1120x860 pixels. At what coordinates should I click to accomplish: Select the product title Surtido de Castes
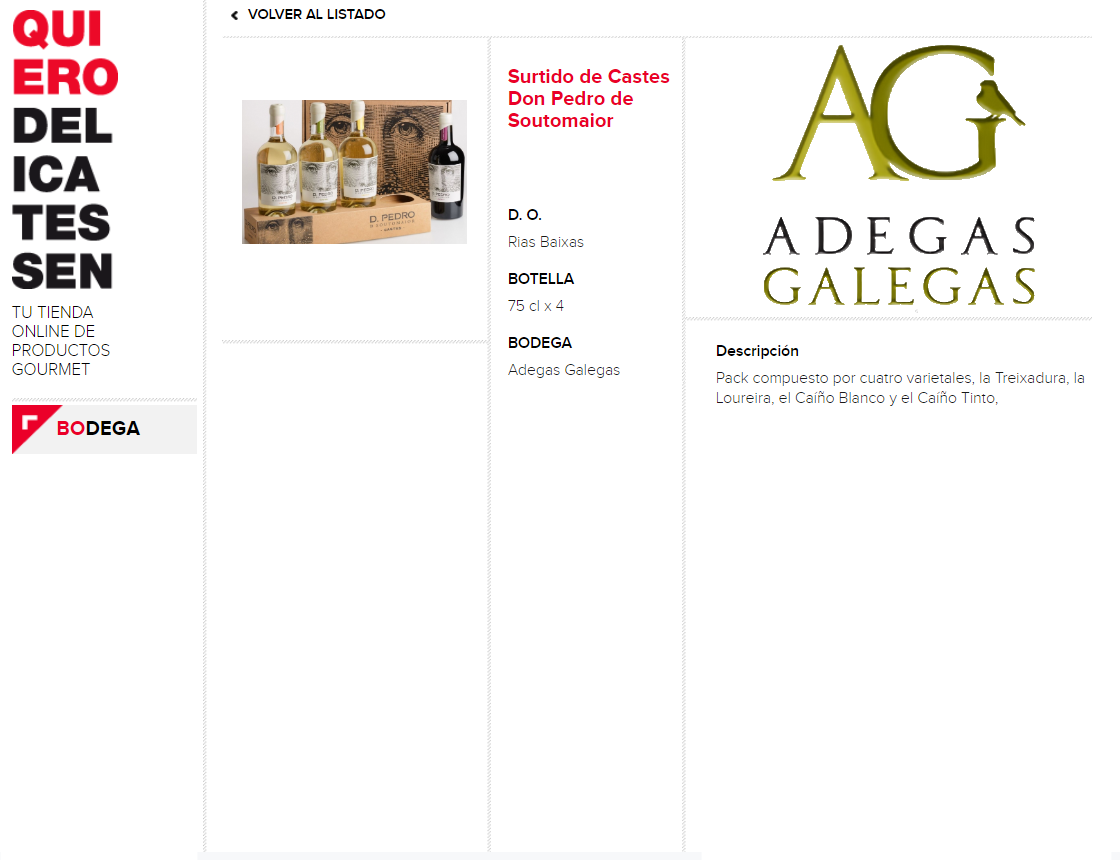[x=588, y=99]
